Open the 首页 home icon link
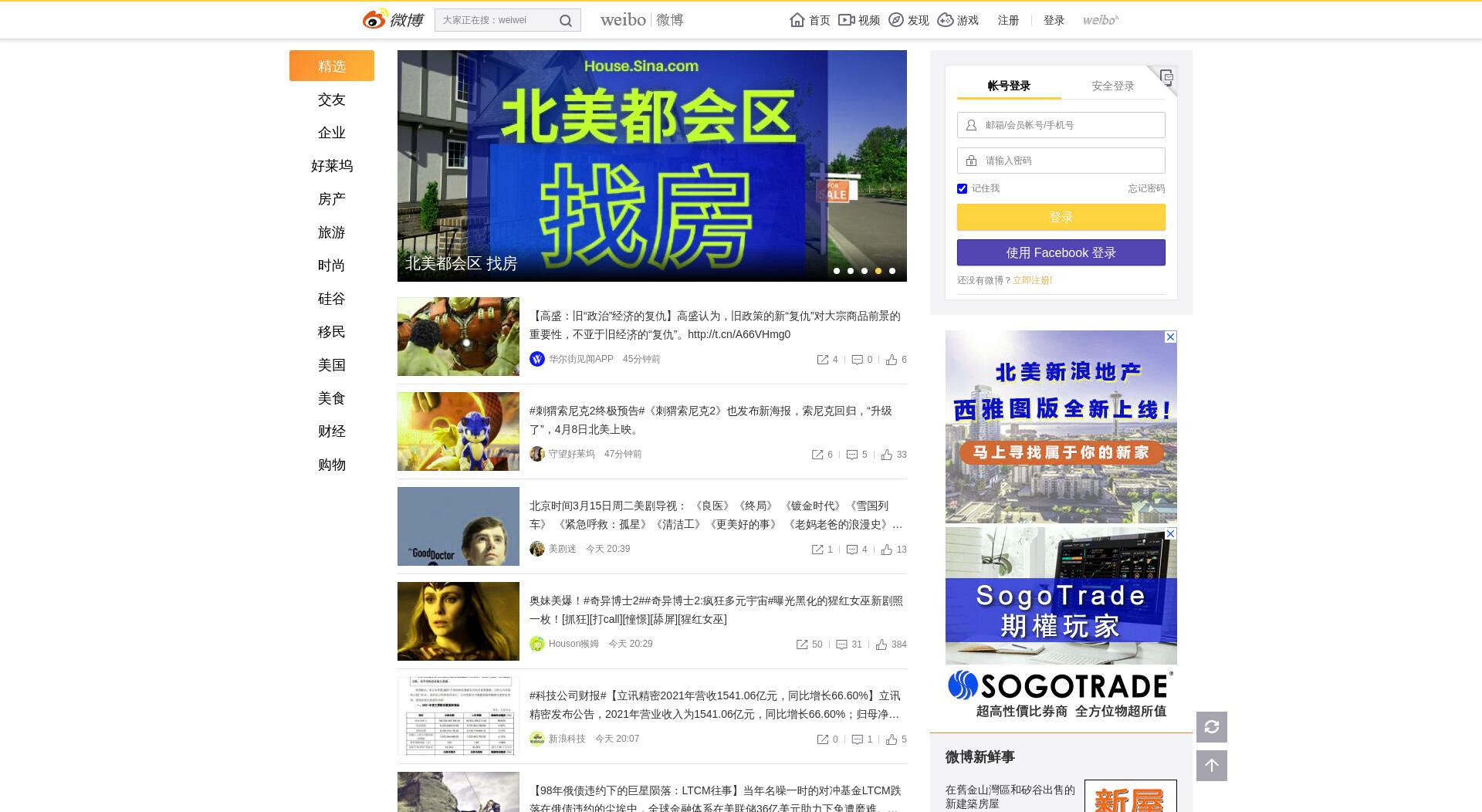Viewport: 1482px width, 812px height. (x=810, y=20)
